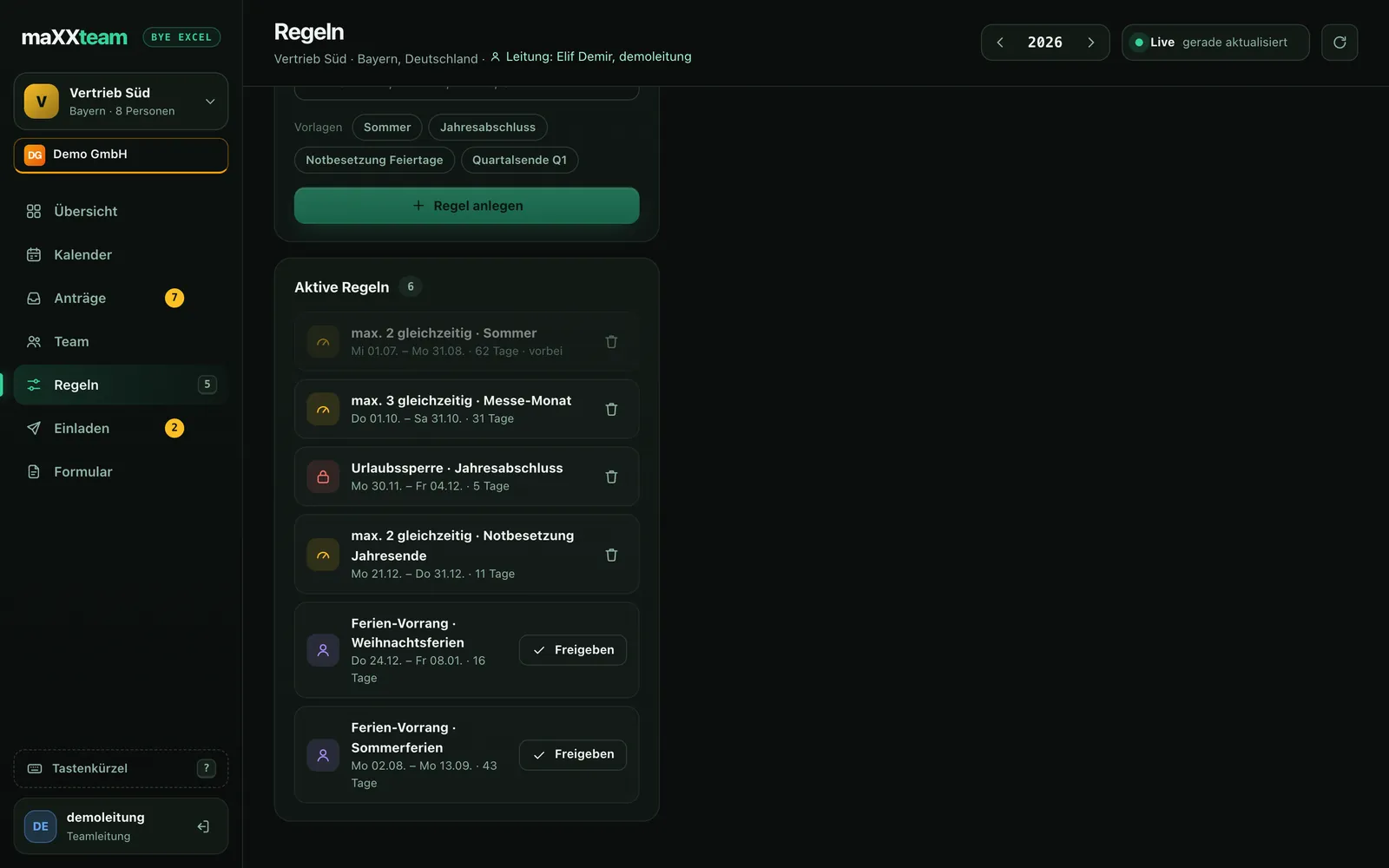Apply the Quartalsende Q1 template
The width and height of the screenshot is (1389, 868).
(519, 161)
